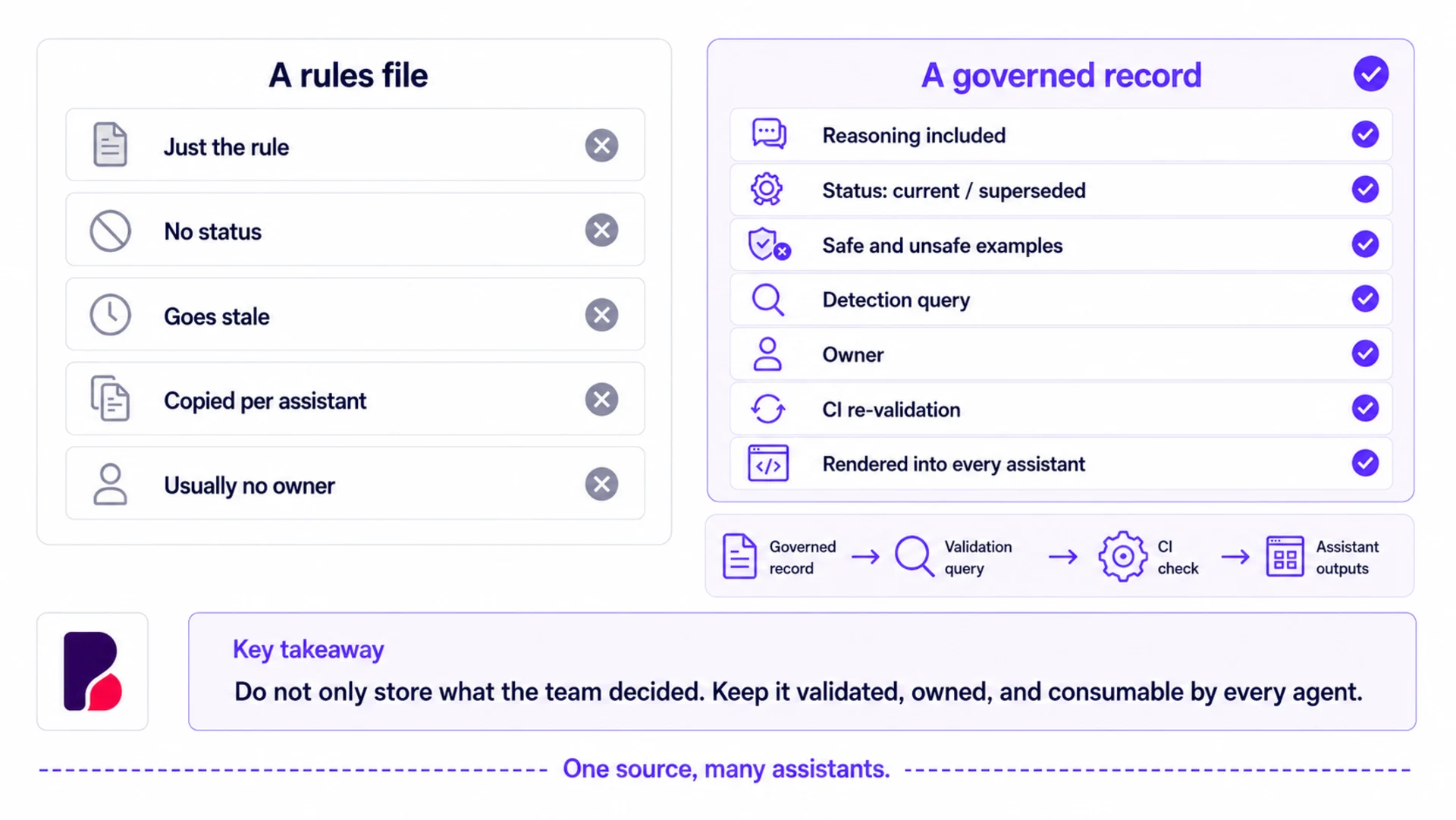Select the A rules file heading
Image resolution: width=1456 pixels, height=820 pixels.
348,75
